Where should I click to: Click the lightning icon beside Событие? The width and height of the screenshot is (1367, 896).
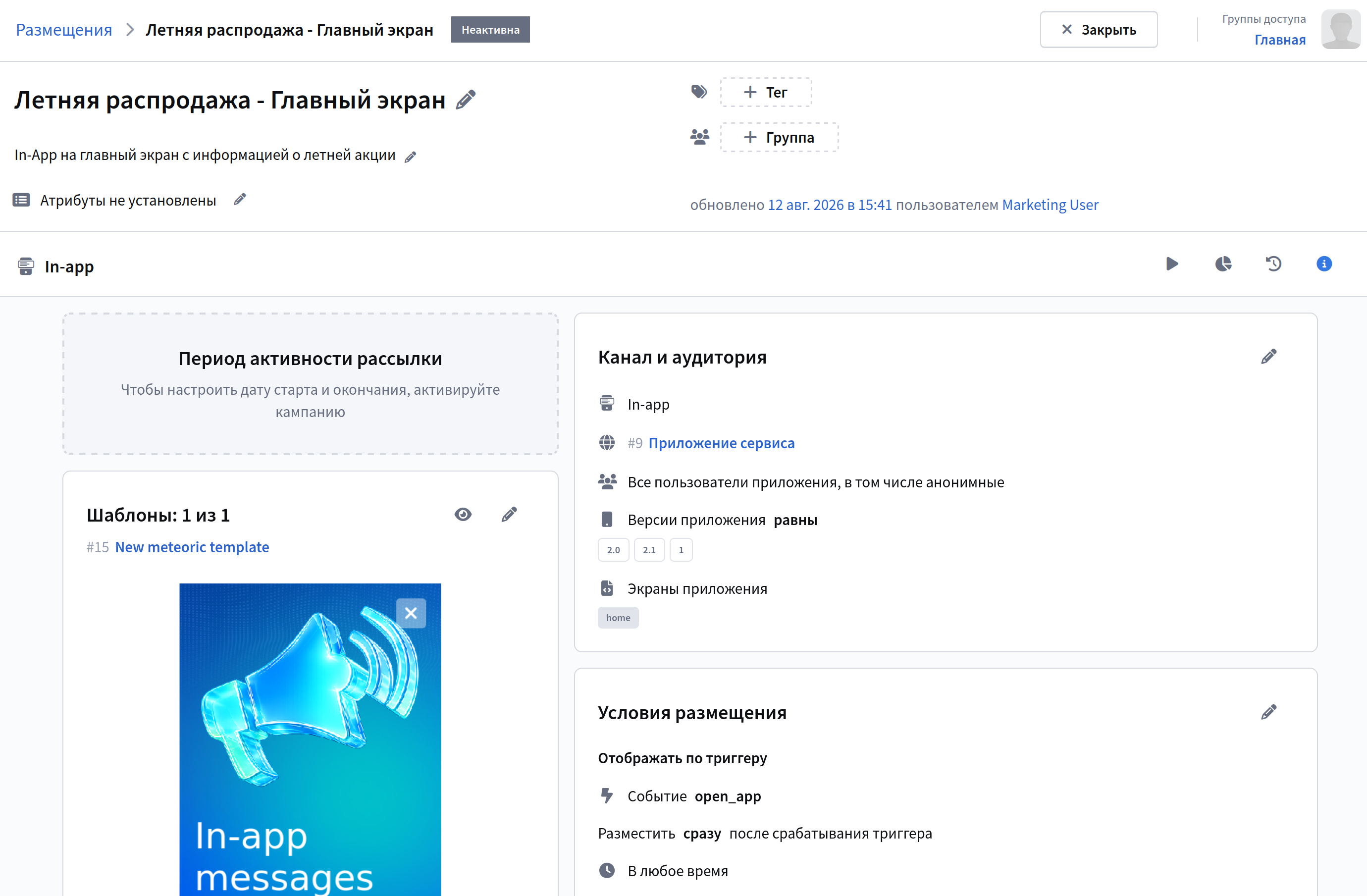[607, 795]
